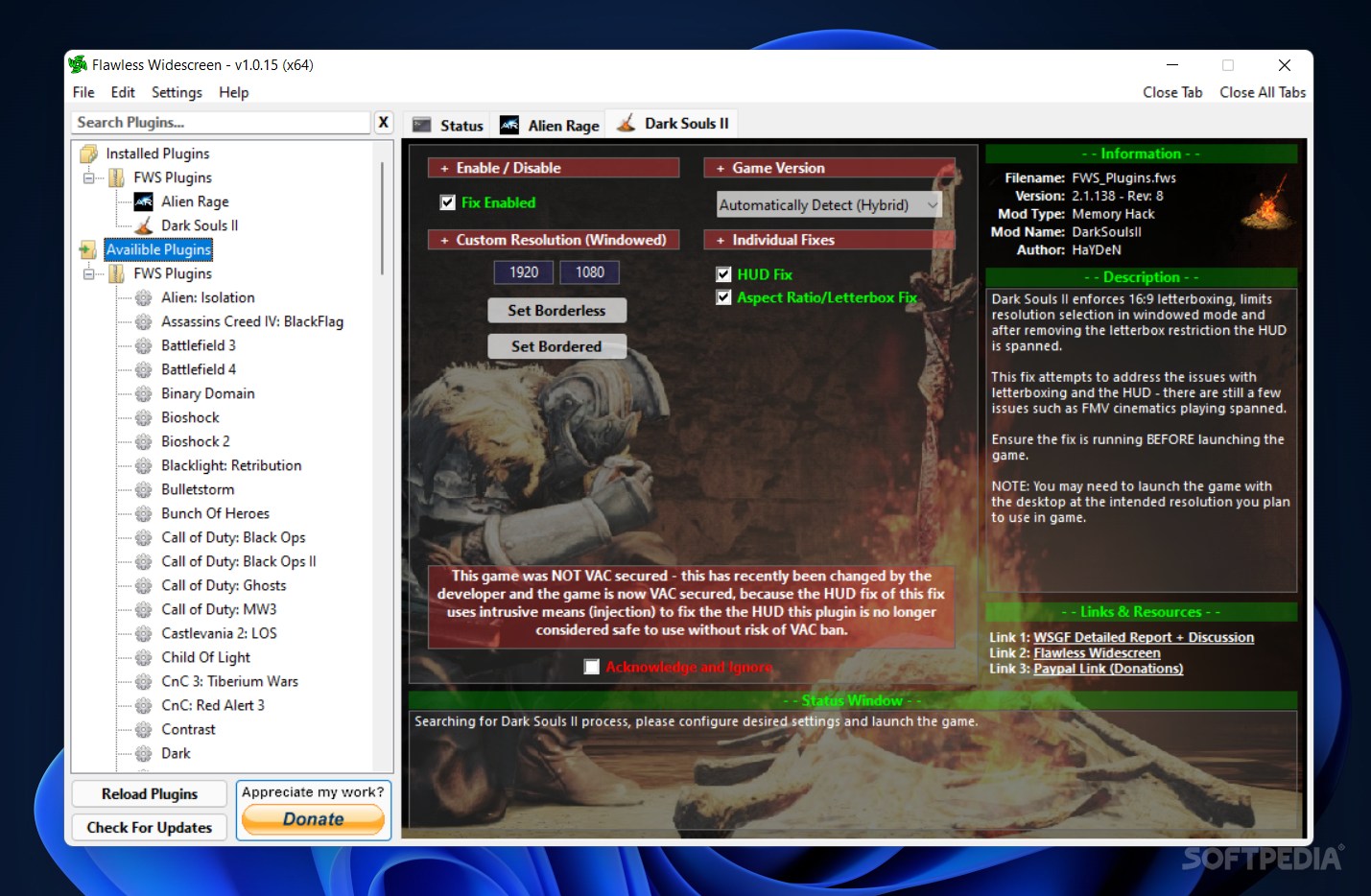Click the Reload Plugins button
The width and height of the screenshot is (1371, 896).
(x=150, y=793)
